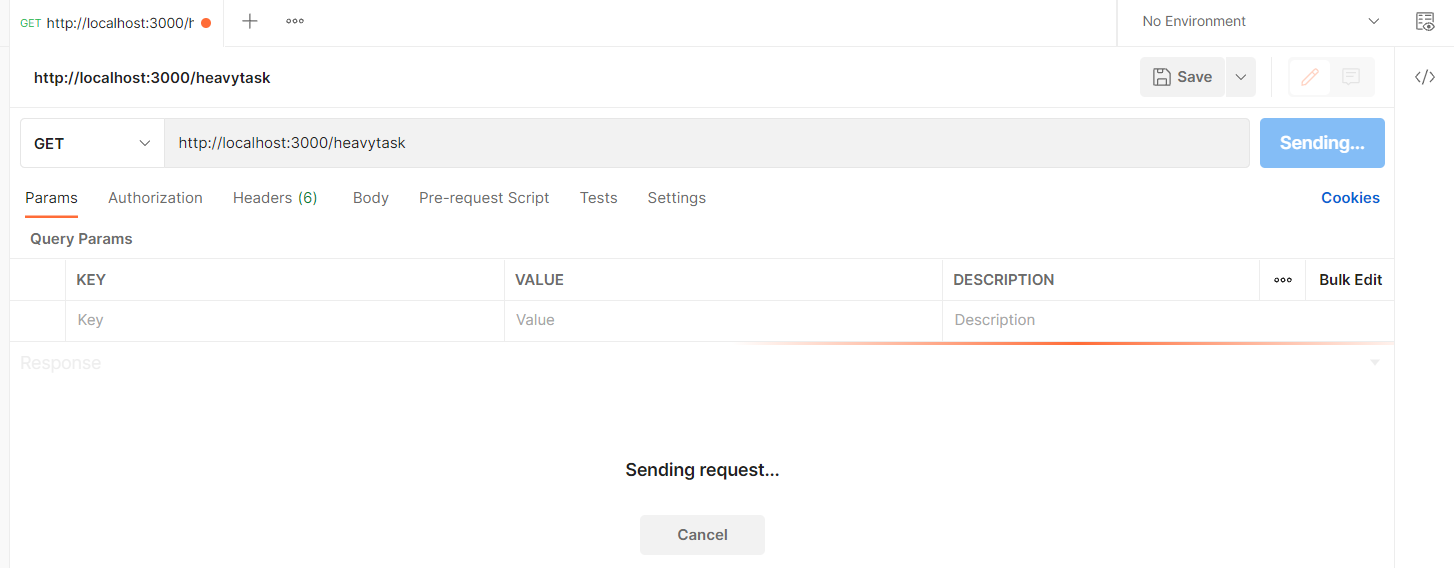Image resolution: width=1454 pixels, height=568 pixels.
Task: Click the Save button
Action: [x=1182, y=77]
